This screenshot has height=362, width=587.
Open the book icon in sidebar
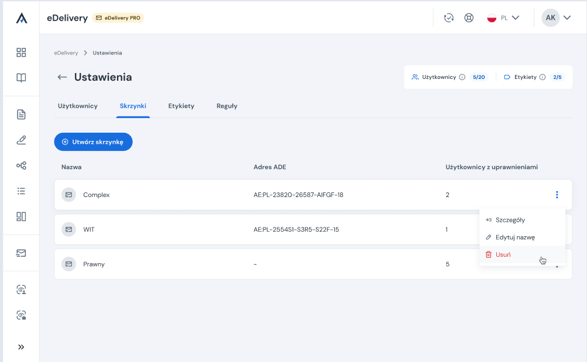click(21, 77)
